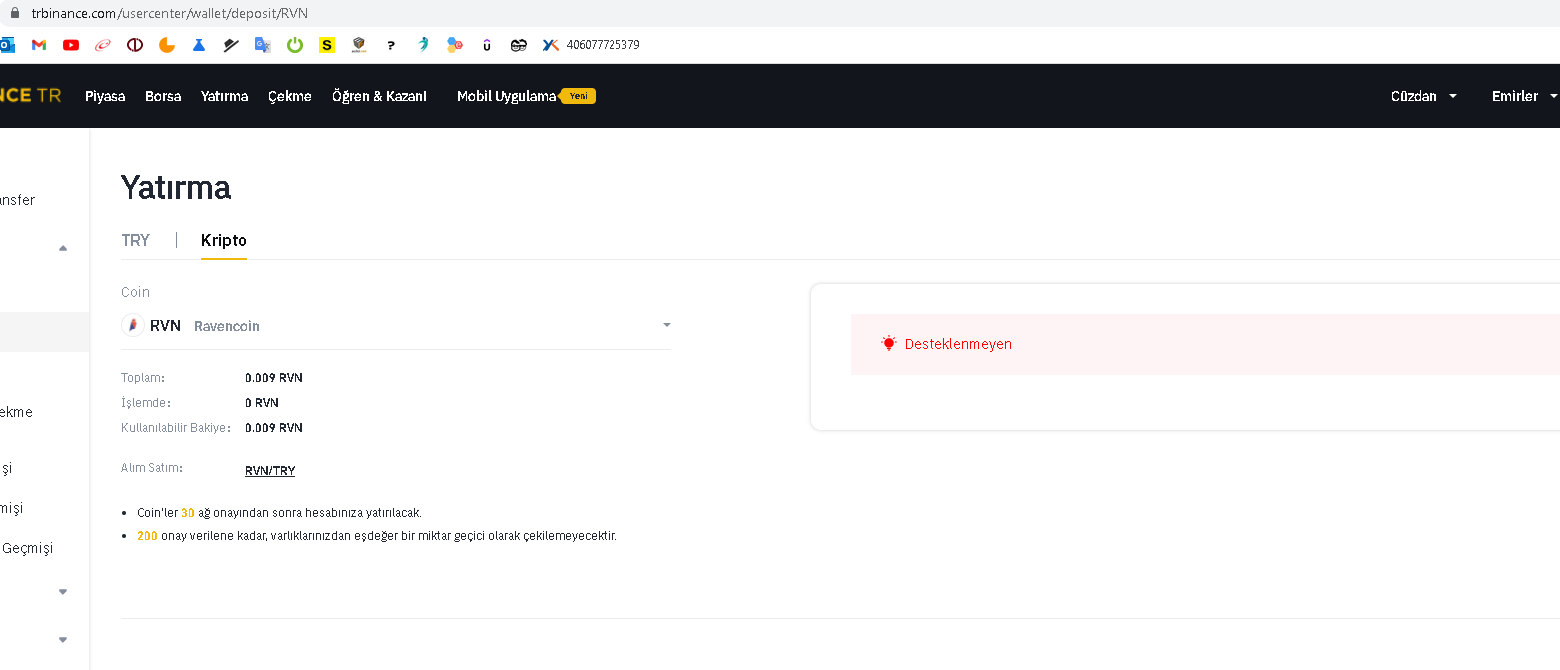
Task: Click the Toplam 0.009 RVN value
Action: point(274,378)
